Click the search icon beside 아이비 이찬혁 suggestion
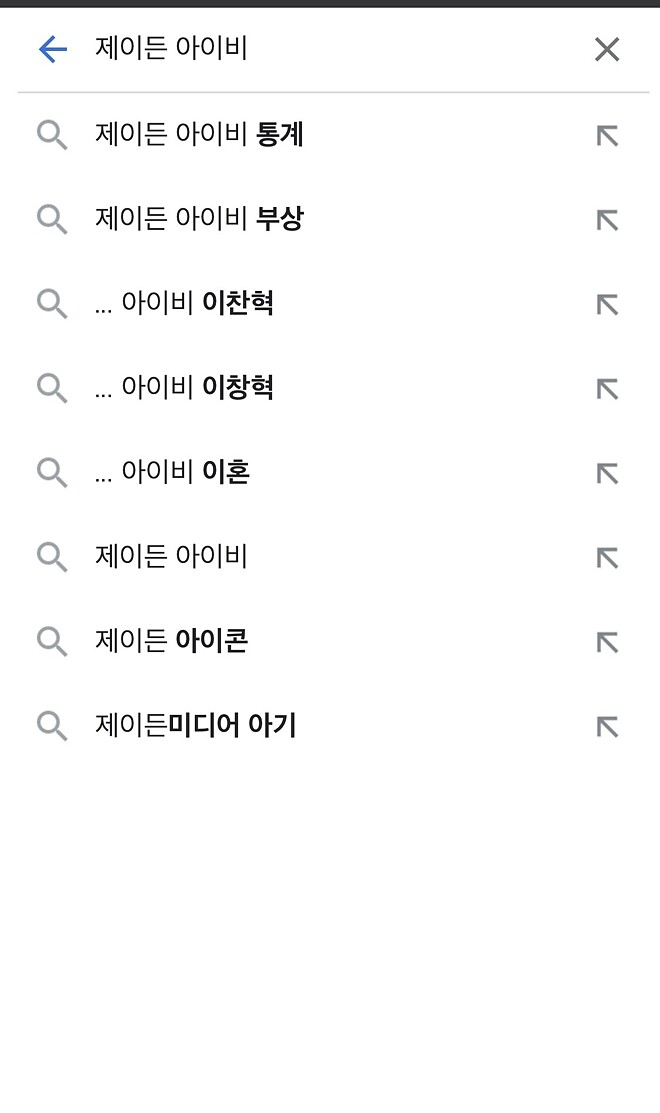The height and width of the screenshot is (1113, 660). pos(52,304)
